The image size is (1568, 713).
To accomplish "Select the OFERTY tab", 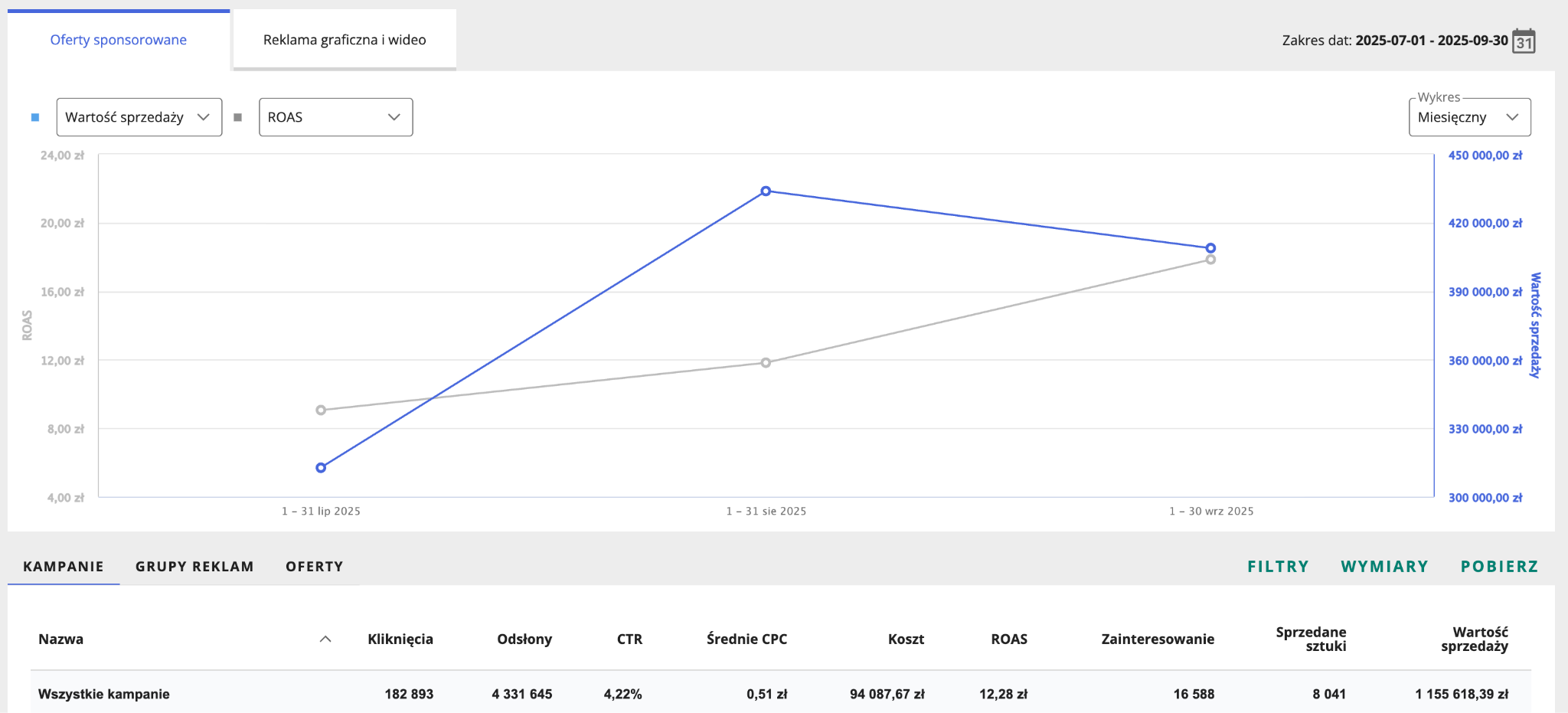I will (315, 566).
